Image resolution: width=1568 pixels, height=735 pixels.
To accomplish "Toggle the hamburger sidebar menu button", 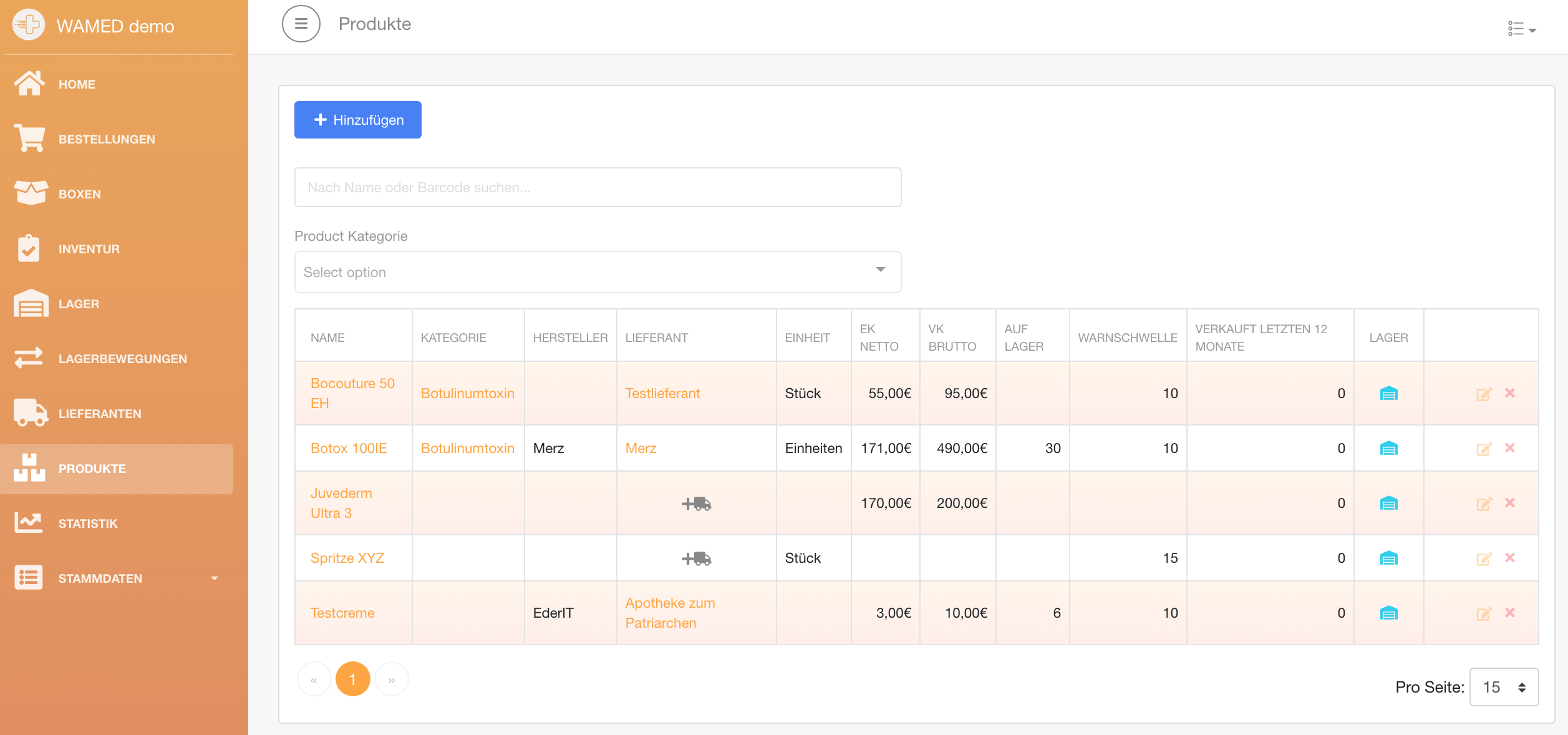I will tap(301, 24).
